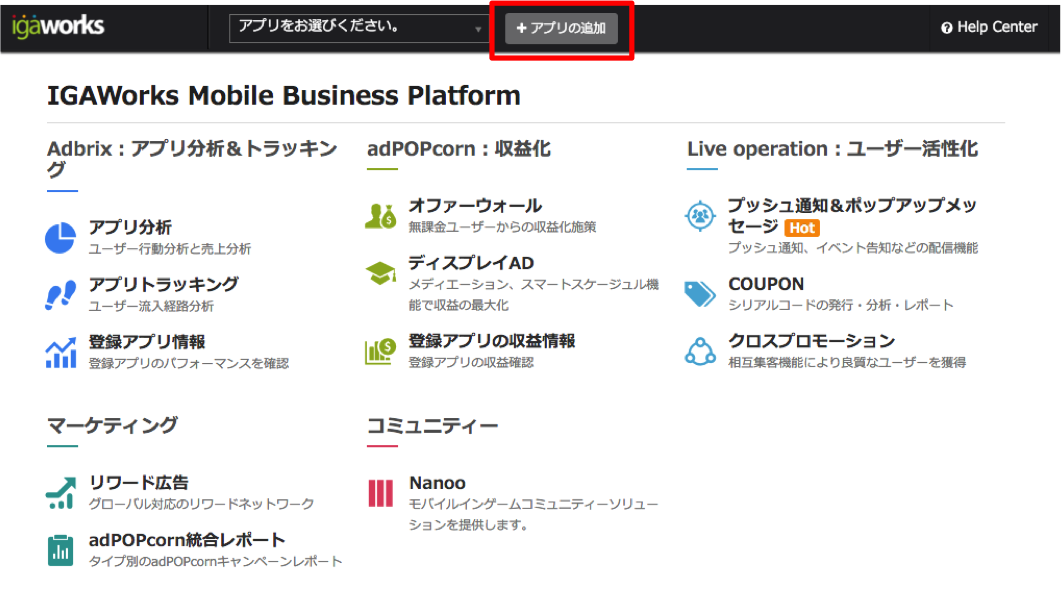
Task: Open the 登録アプリの収益情報 link
Action: pyautogui.click(x=492, y=341)
